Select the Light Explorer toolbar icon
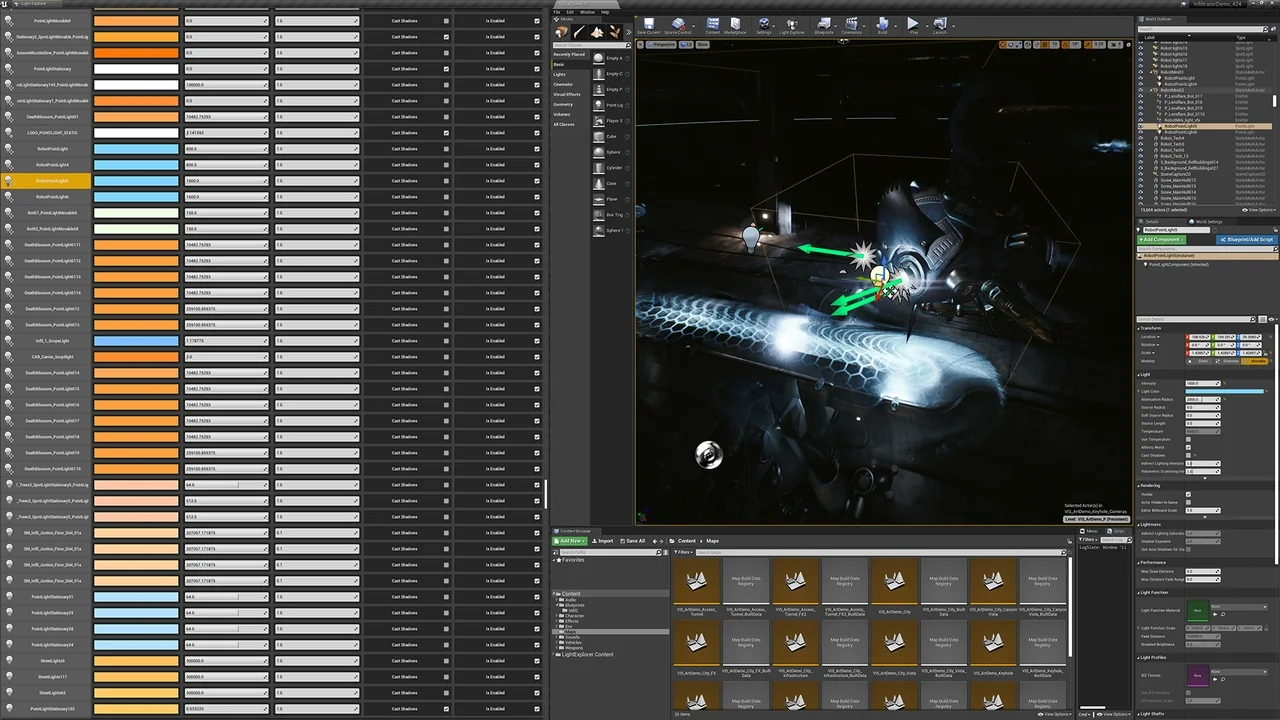The height and width of the screenshot is (720, 1280). [791, 25]
